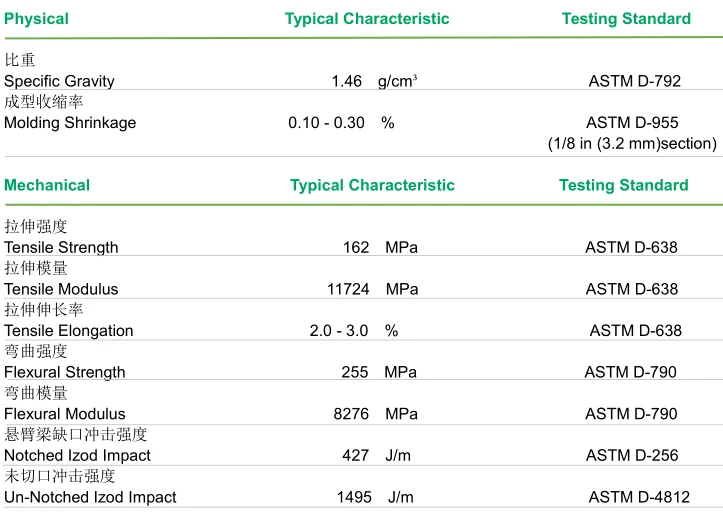The image size is (723, 518).
Task: Select the Un-Notched Izod Impact label
Action: pos(90,497)
